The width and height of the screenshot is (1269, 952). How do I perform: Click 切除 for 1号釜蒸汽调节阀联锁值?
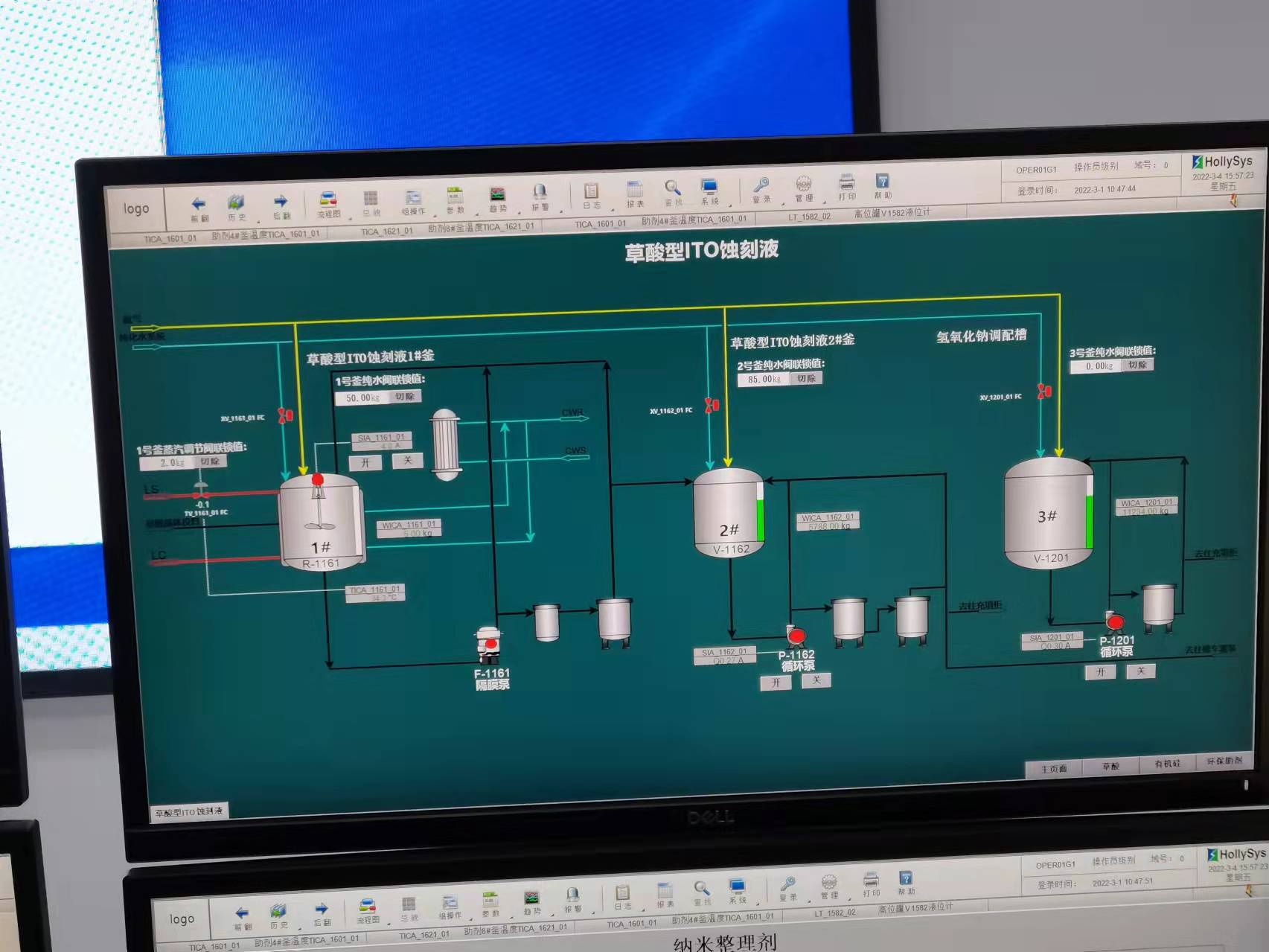[x=210, y=461]
